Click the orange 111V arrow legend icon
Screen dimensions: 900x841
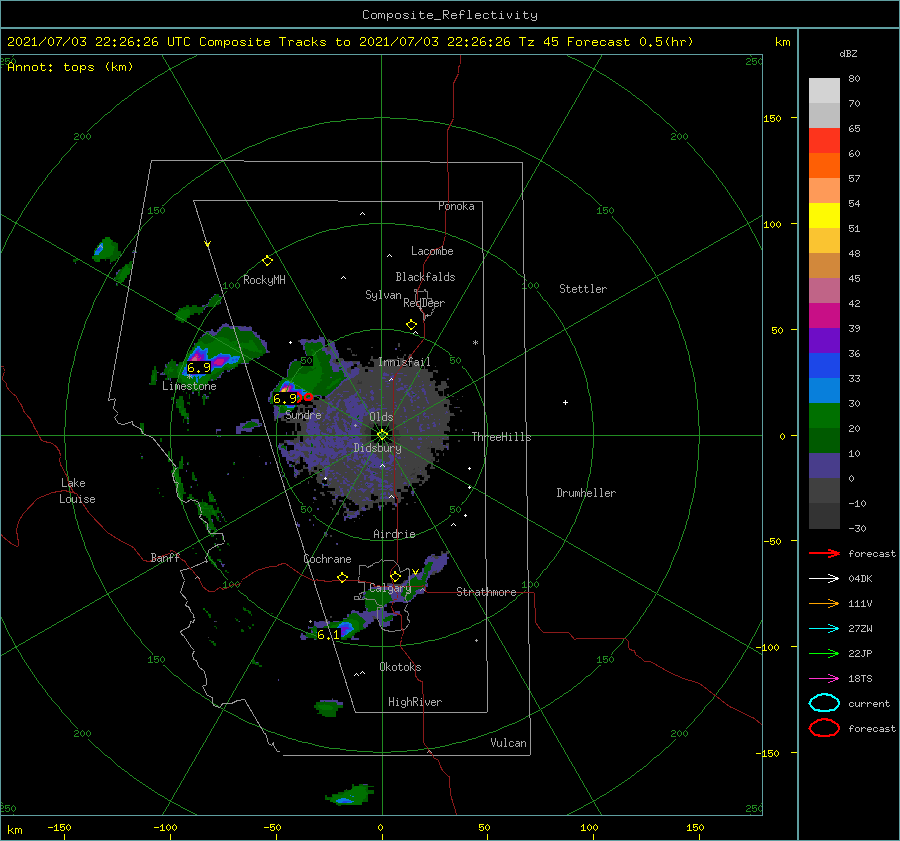coord(824,603)
